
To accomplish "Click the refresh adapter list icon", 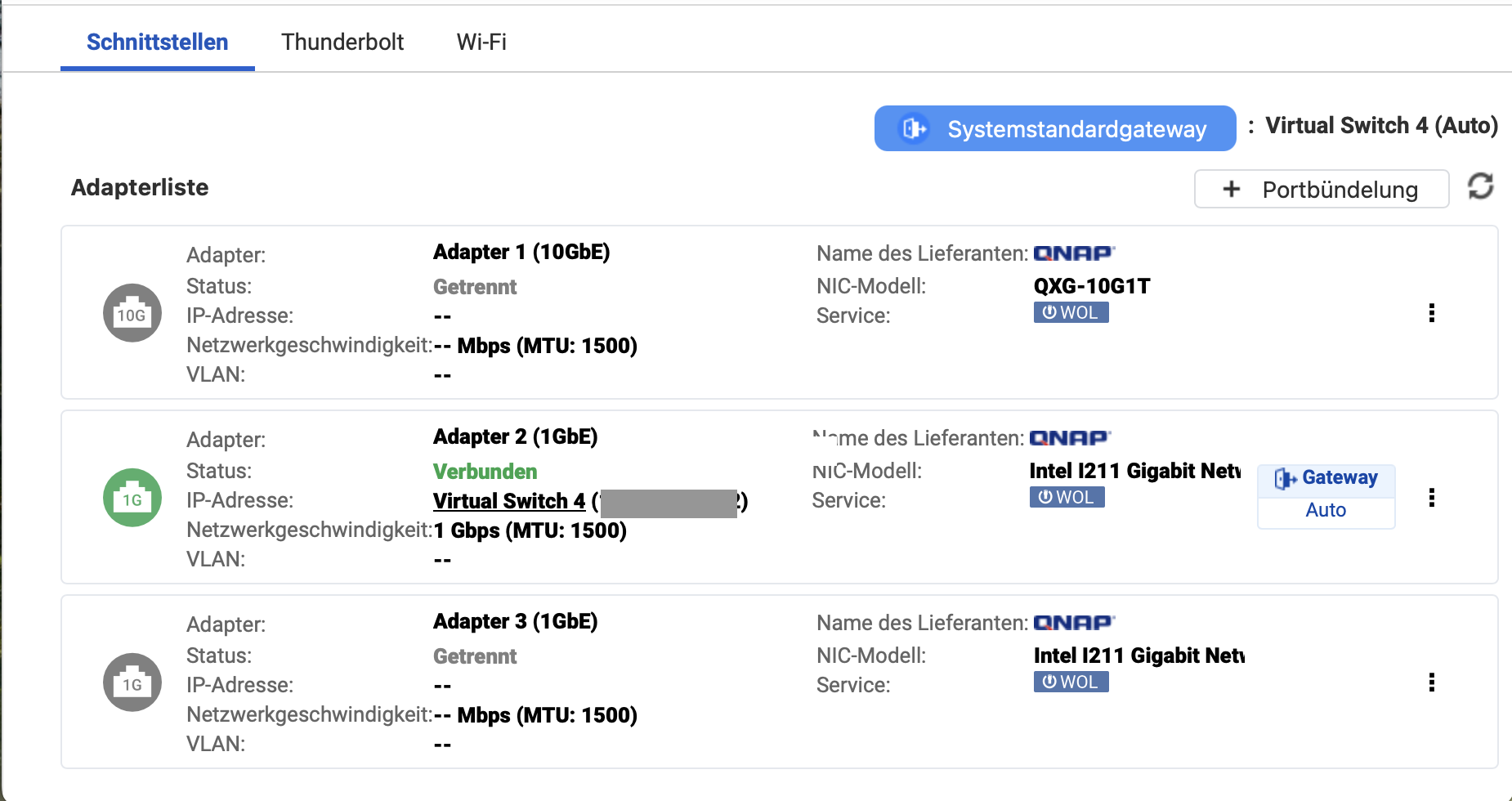I will (1480, 187).
